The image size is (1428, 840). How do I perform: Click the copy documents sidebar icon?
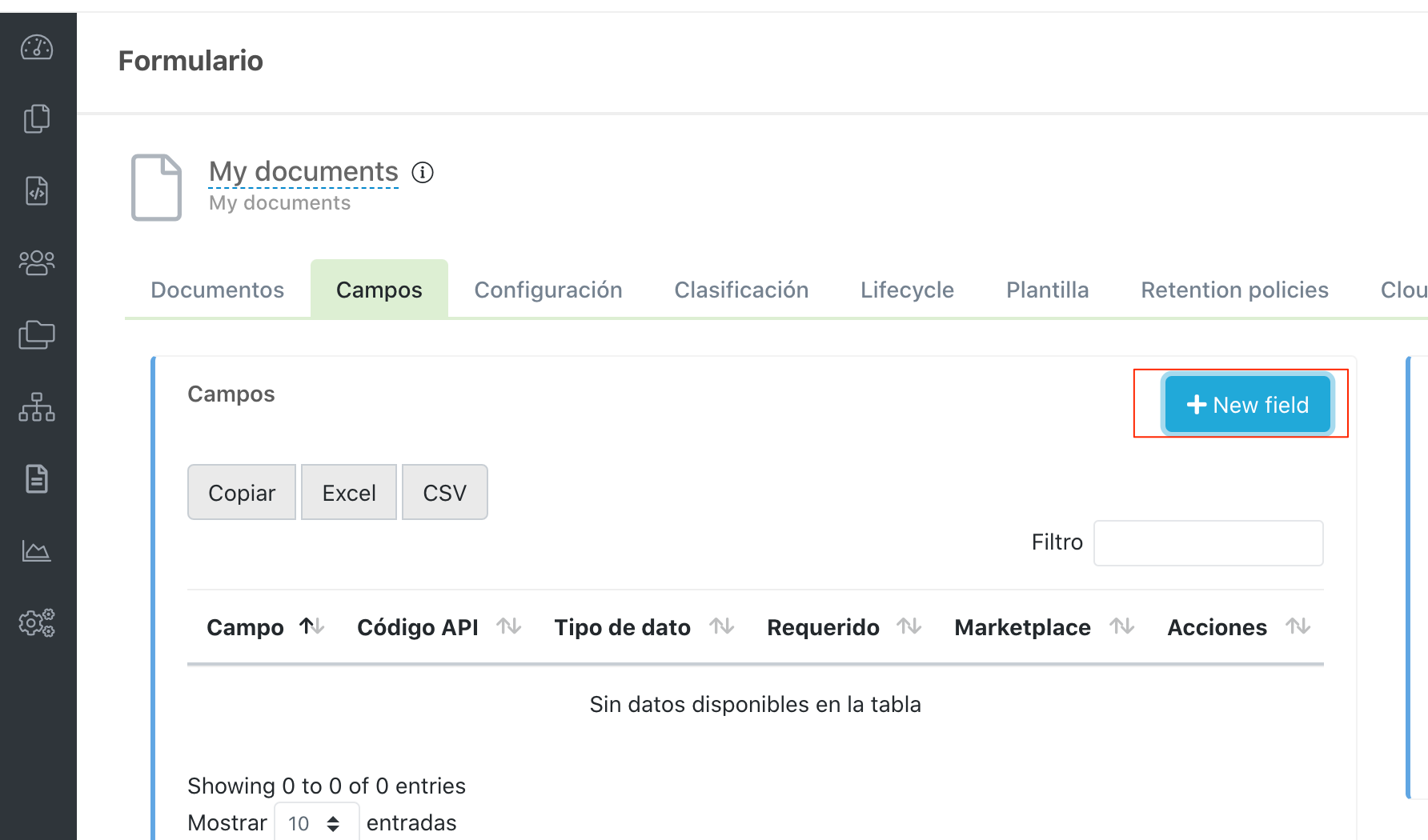click(x=37, y=119)
